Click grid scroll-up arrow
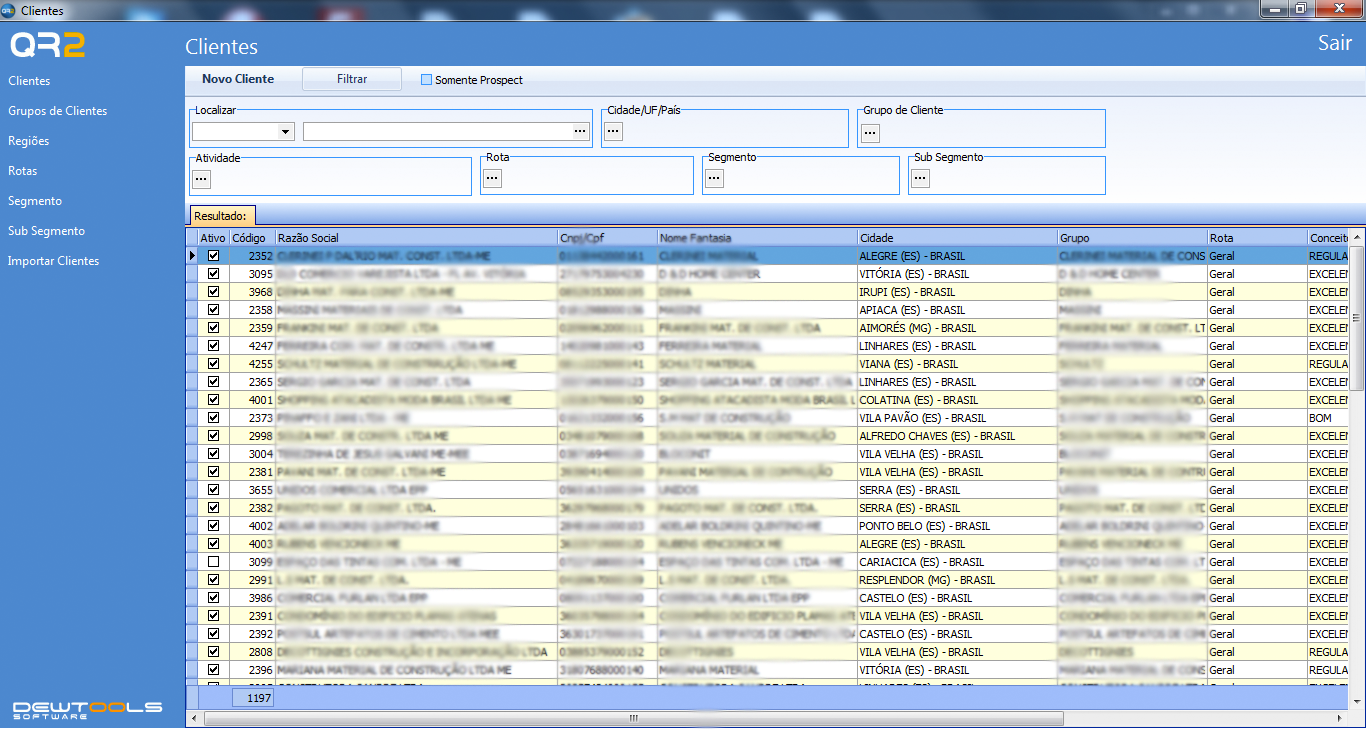1366x731 pixels. point(1357,238)
